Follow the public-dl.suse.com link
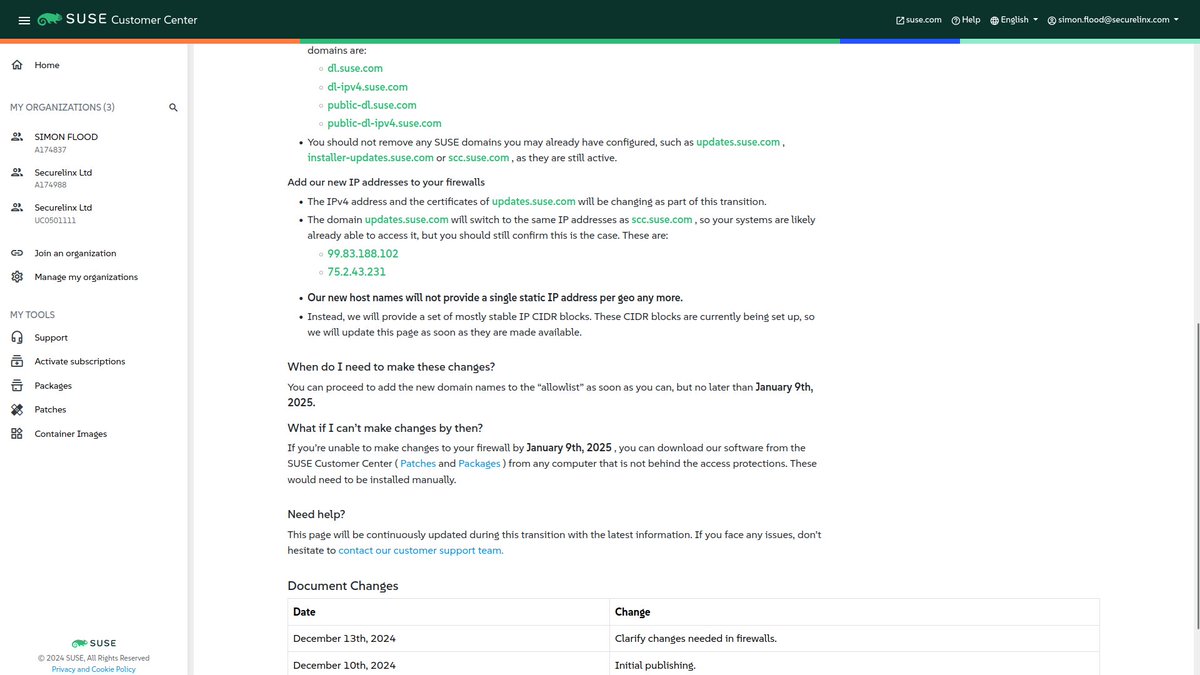Viewport: 1200px width, 675px height. [372, 105]
